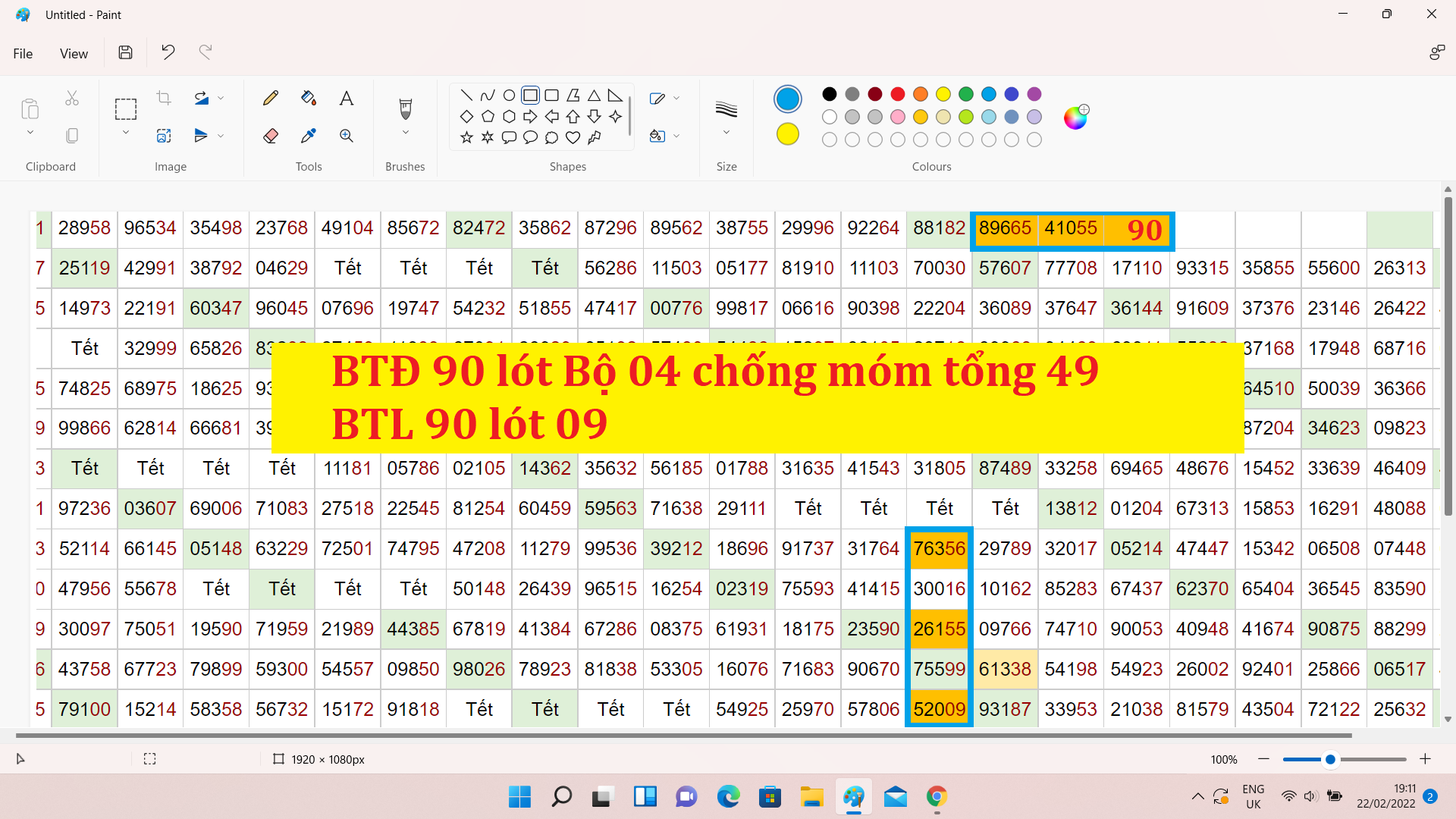Open the File menu
1456x819 pixels.
23,54
